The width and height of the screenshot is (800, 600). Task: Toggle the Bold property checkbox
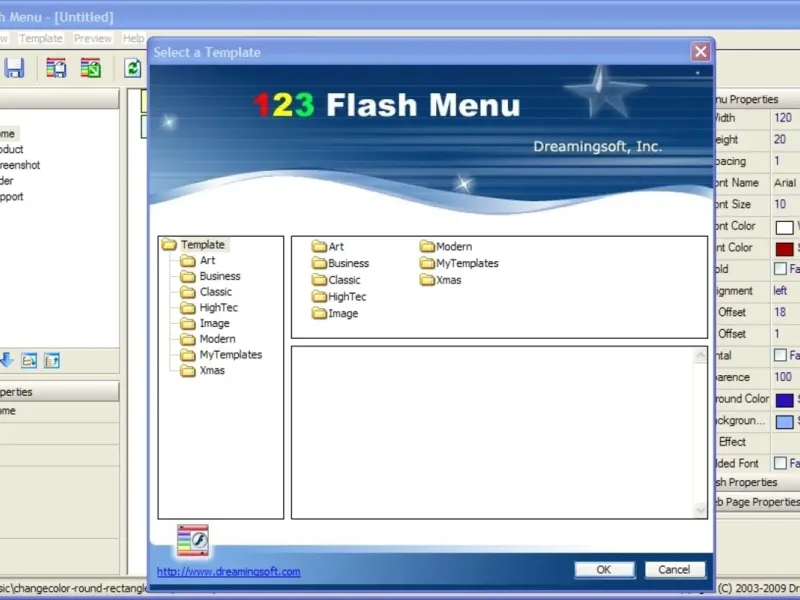(780, 269)
